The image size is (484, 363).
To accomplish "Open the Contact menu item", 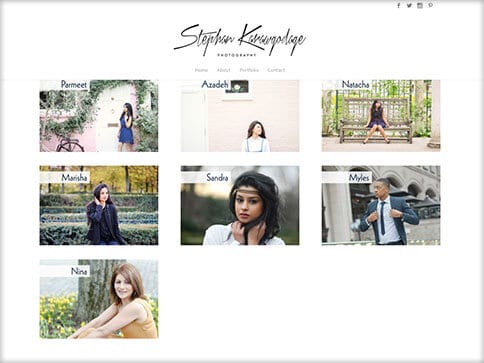I will pyautogui.click(x=276, y=70).
